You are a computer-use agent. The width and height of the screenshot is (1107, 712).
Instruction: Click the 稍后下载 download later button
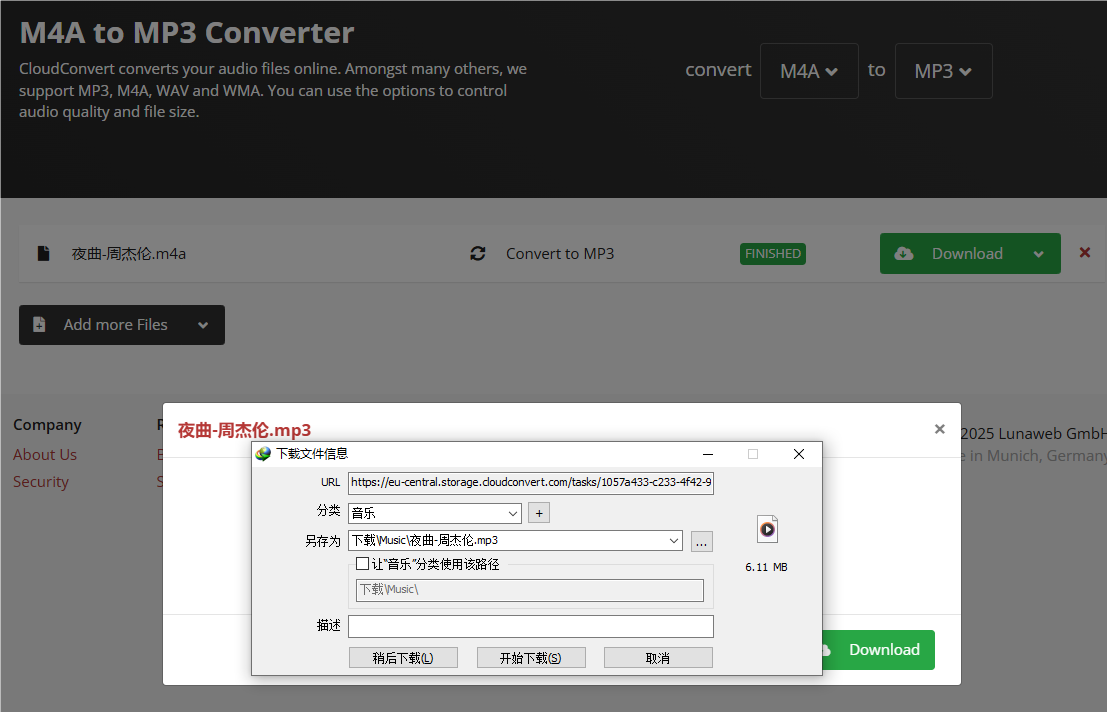click(x=403, y=658)
